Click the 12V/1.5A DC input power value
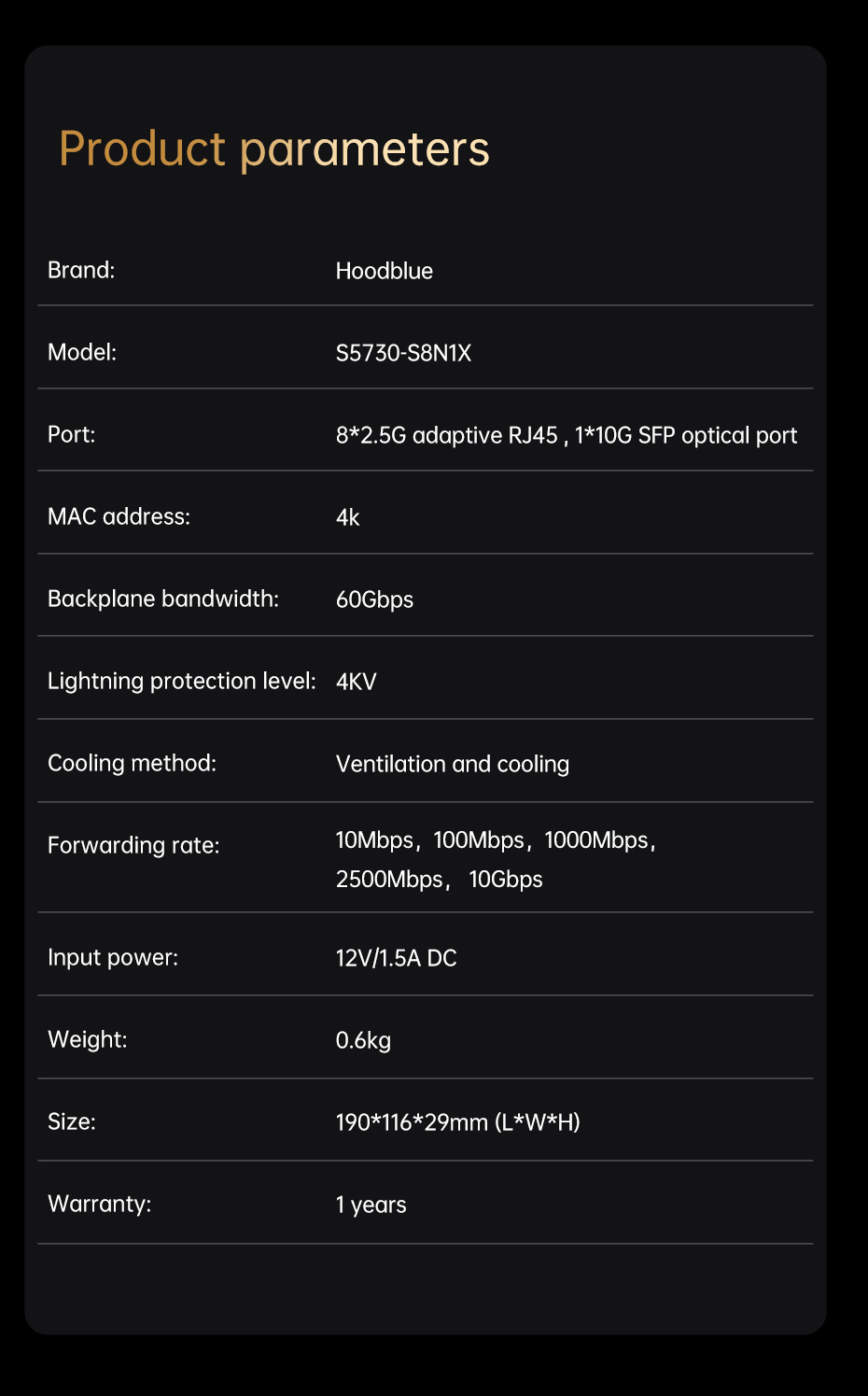The width and height of the screenshot is (868, 1396). point(396,958)
